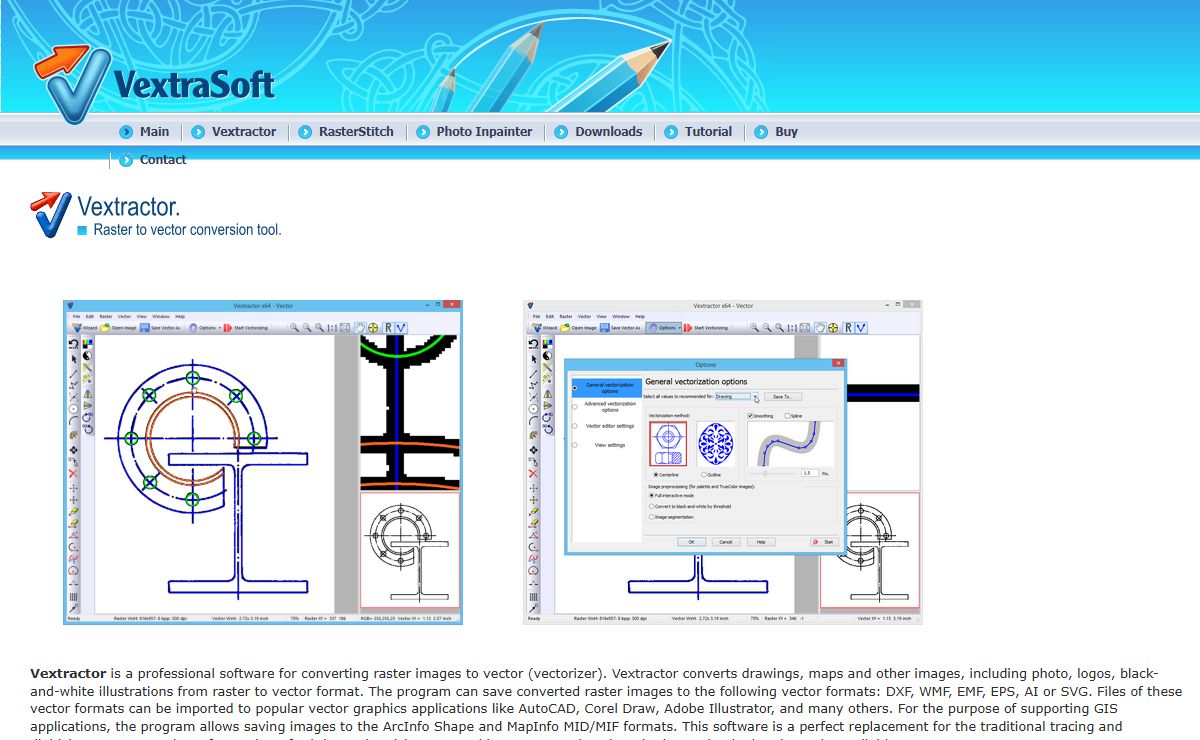Click the yellow crosshair icon in left screenshot
Screen dimensions: 1200x740
tap(373, 328)
